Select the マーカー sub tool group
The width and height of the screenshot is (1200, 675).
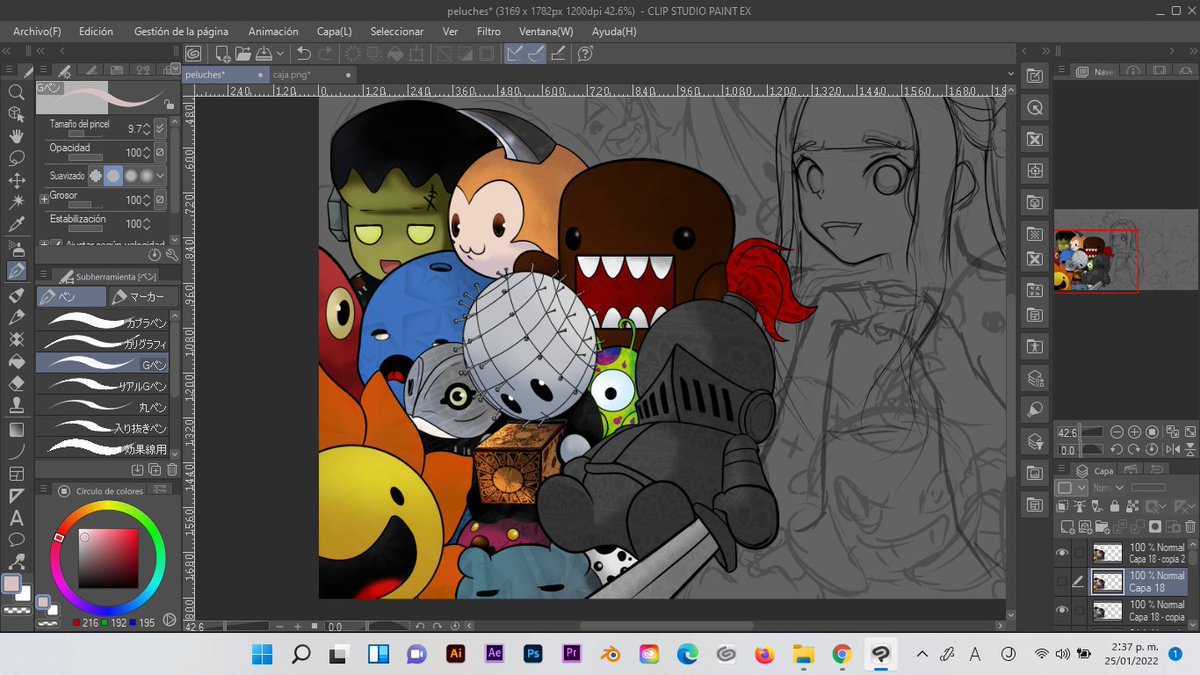(140, 297)
